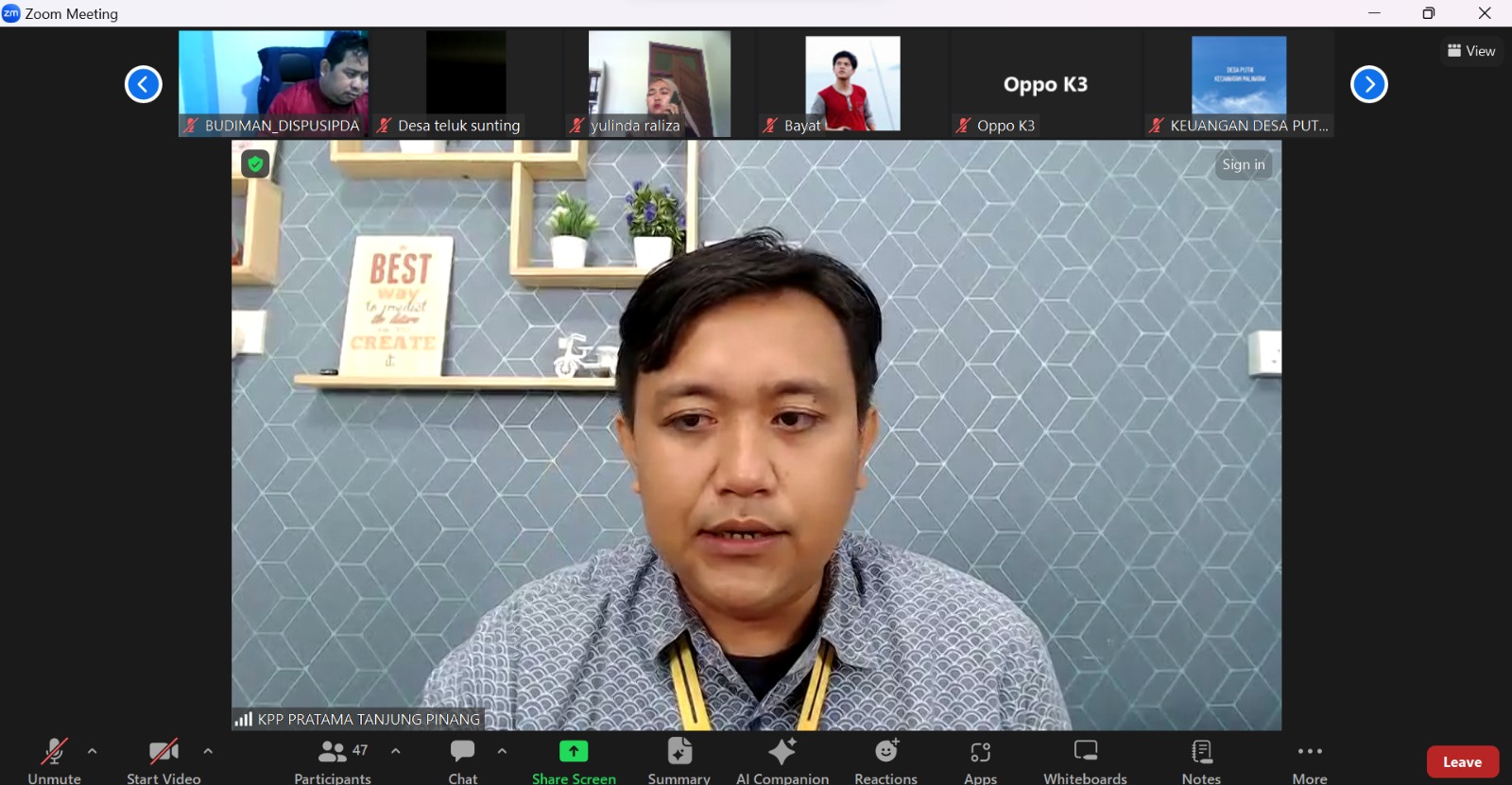
Task: Click the Share Screen icon
Action: pos(574,752)
